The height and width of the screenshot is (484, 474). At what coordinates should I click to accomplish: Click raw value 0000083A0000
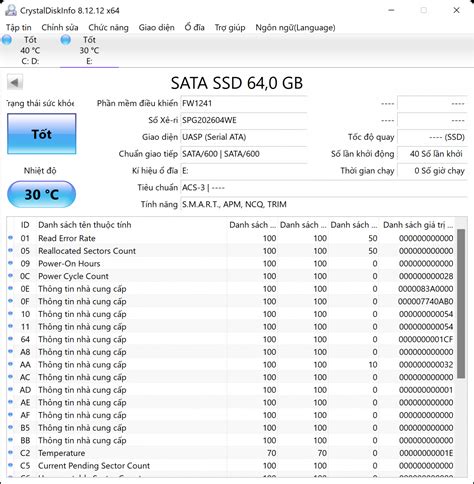[x=426, y=289]
